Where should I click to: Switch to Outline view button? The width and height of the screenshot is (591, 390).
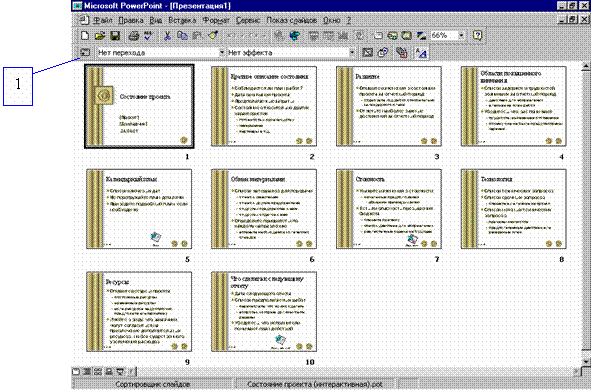pos(87,372)
